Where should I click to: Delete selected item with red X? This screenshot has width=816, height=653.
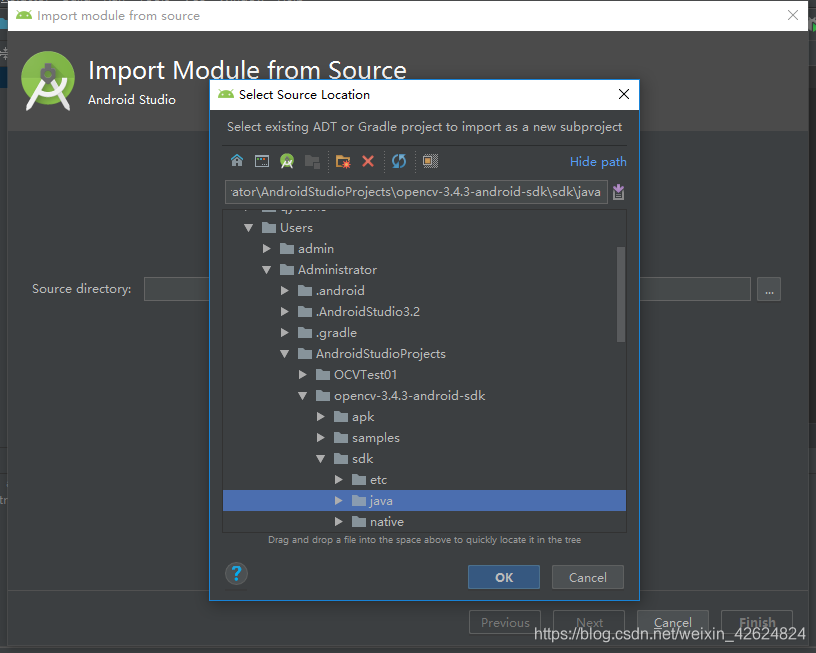click(x=368, y=161)
